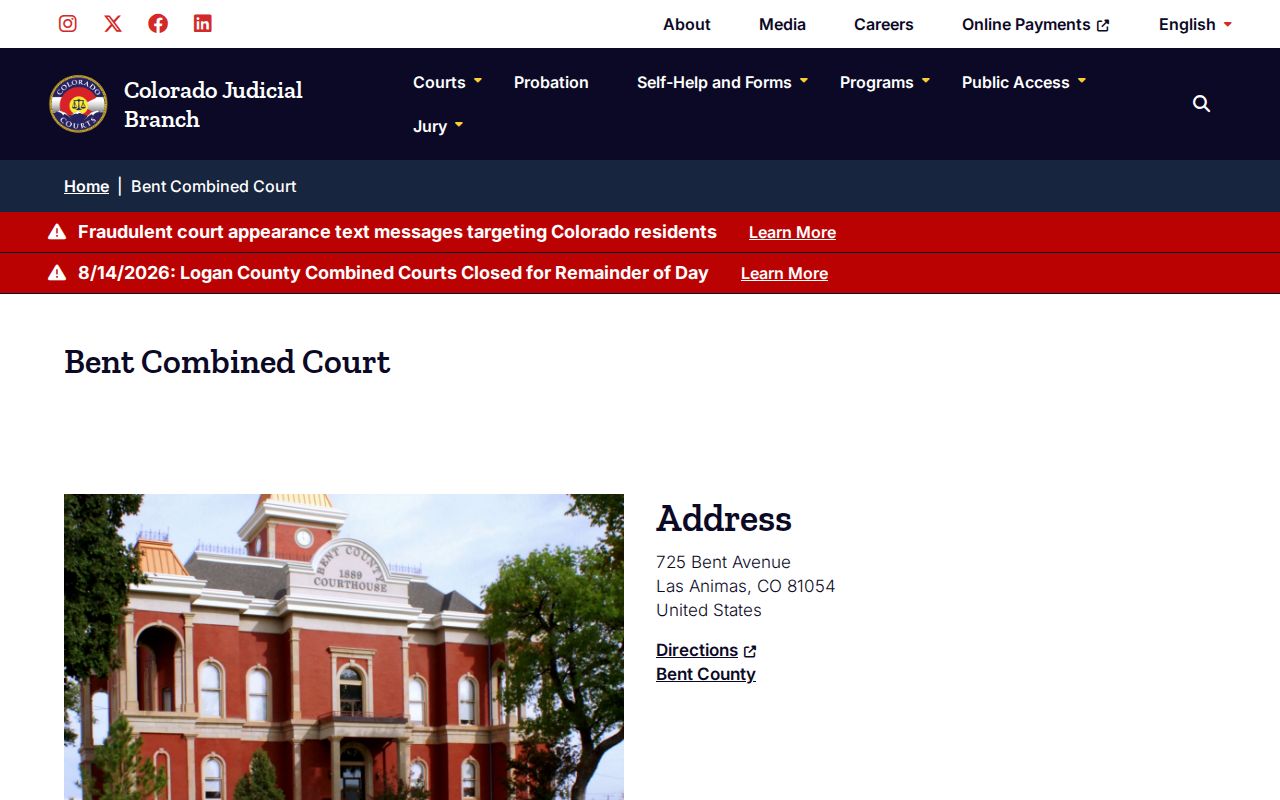Expand the Public Access menu
Image resolution: width=1280 pixels, height=800 pixels.
1024,82
